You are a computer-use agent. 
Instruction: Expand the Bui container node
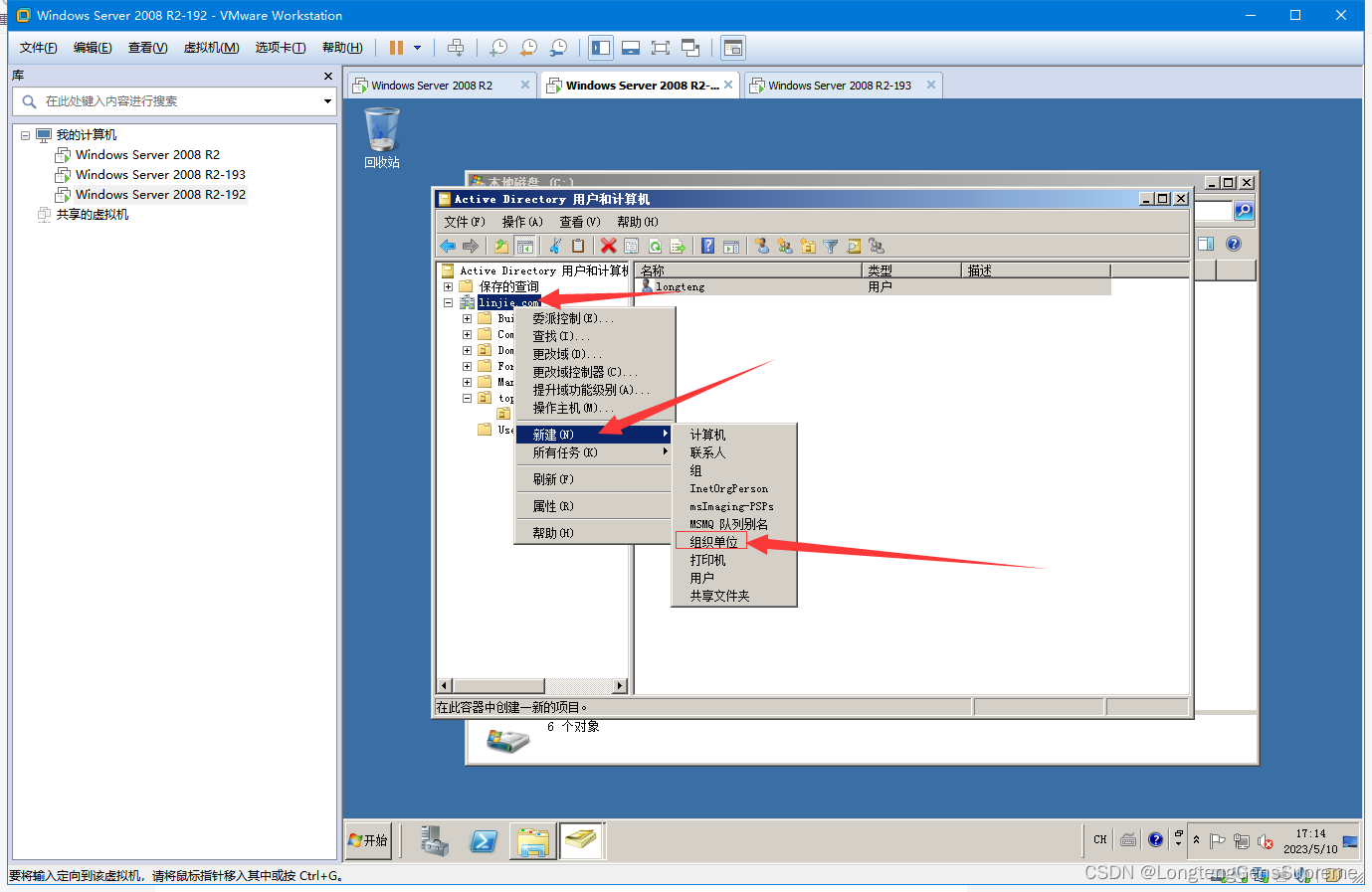[x=467, y=318]
